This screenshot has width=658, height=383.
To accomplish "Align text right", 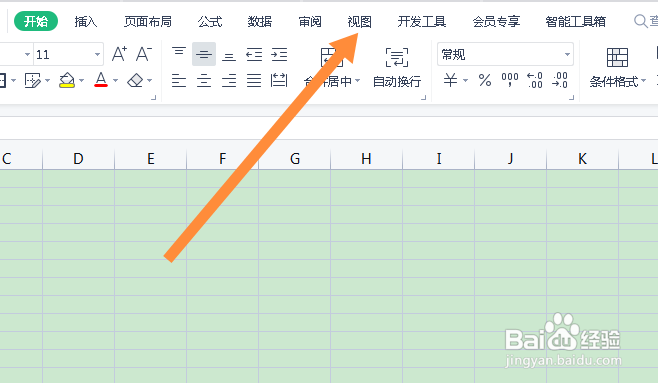I will coord(229,80).
